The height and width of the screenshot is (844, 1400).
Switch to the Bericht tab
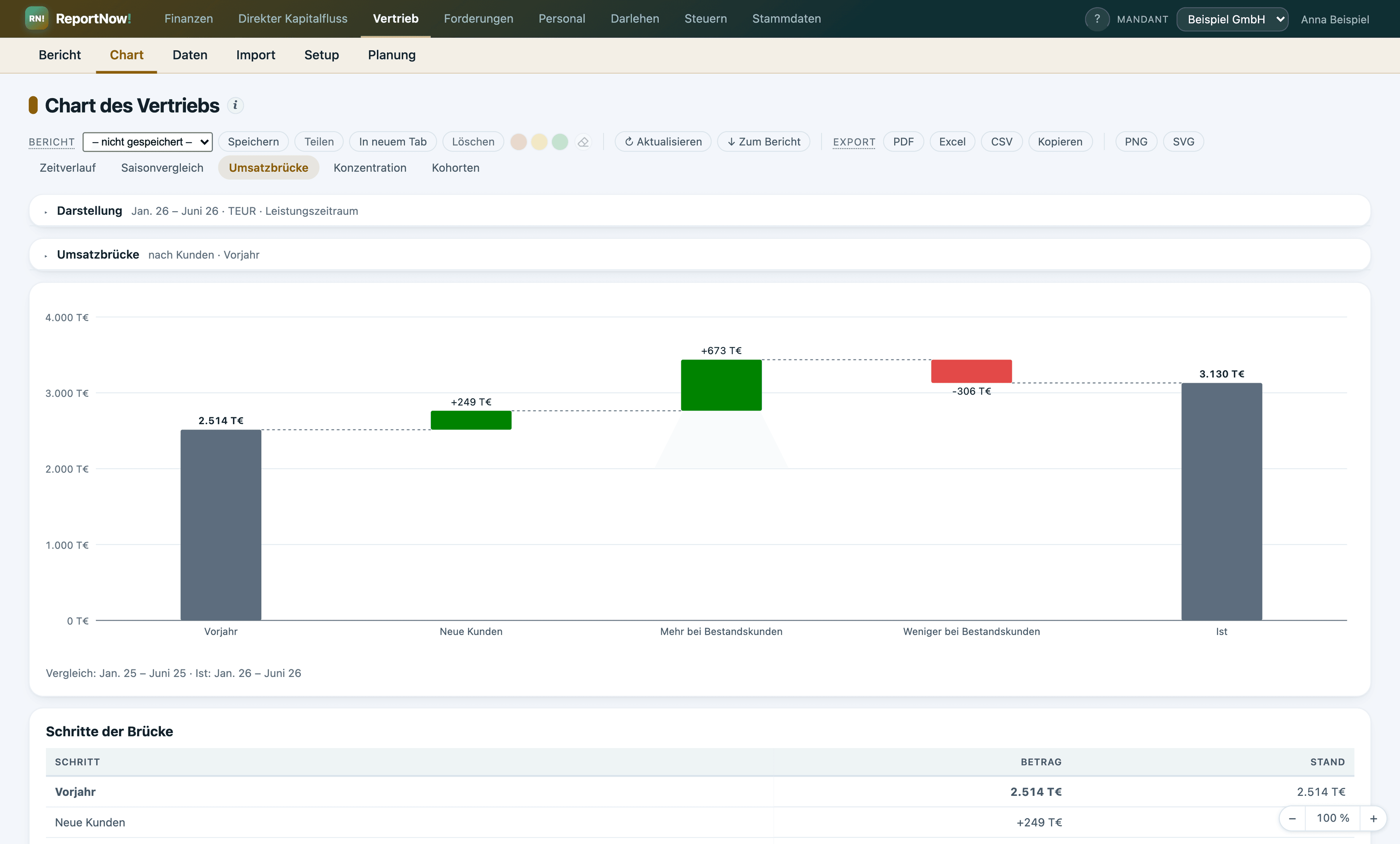pyautogui.click(x=60, y=55)
